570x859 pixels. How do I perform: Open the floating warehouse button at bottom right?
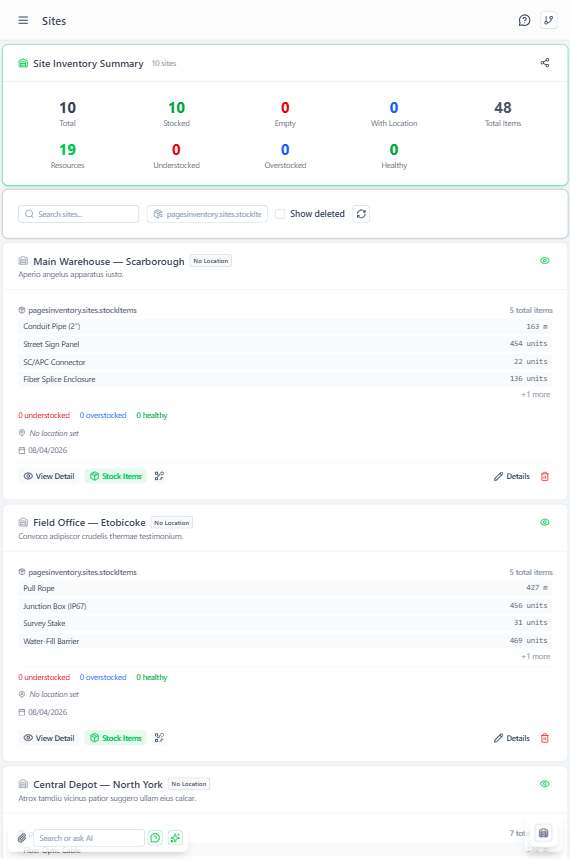pos(543,833)
